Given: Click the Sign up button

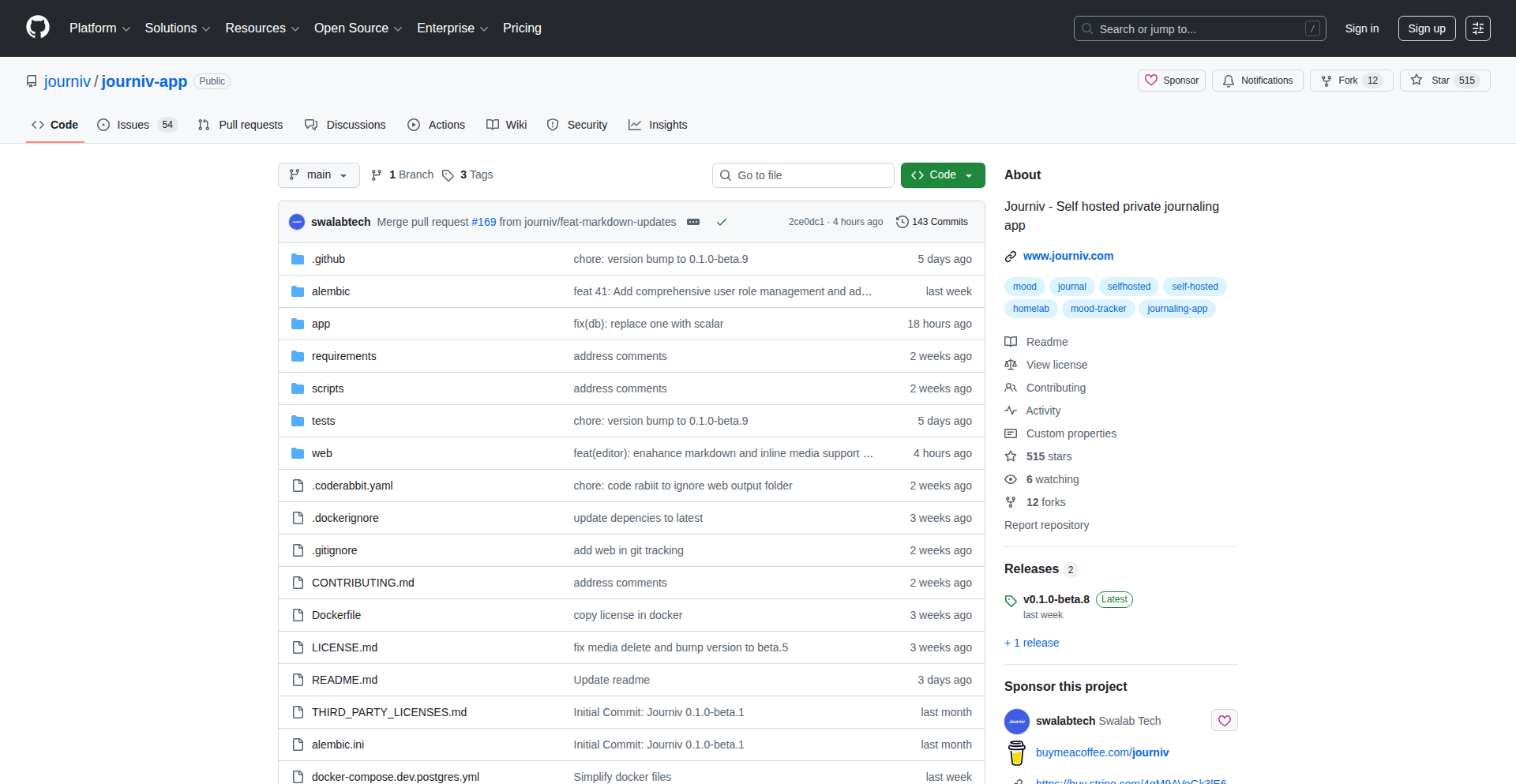Looking at the screenshot, I should click(x=1426, y=28).
